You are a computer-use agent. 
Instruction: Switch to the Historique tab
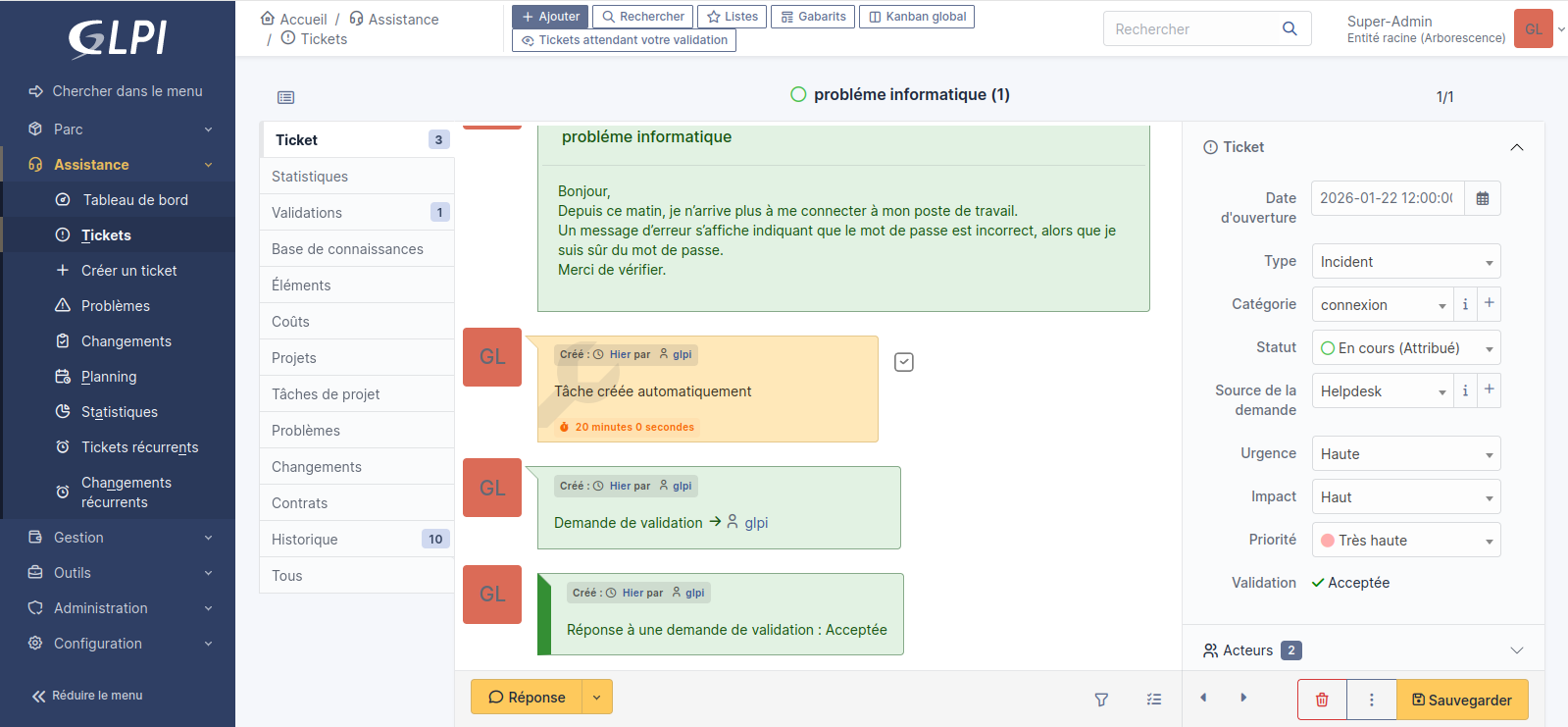pyautogui.click(x=305, y=540)
